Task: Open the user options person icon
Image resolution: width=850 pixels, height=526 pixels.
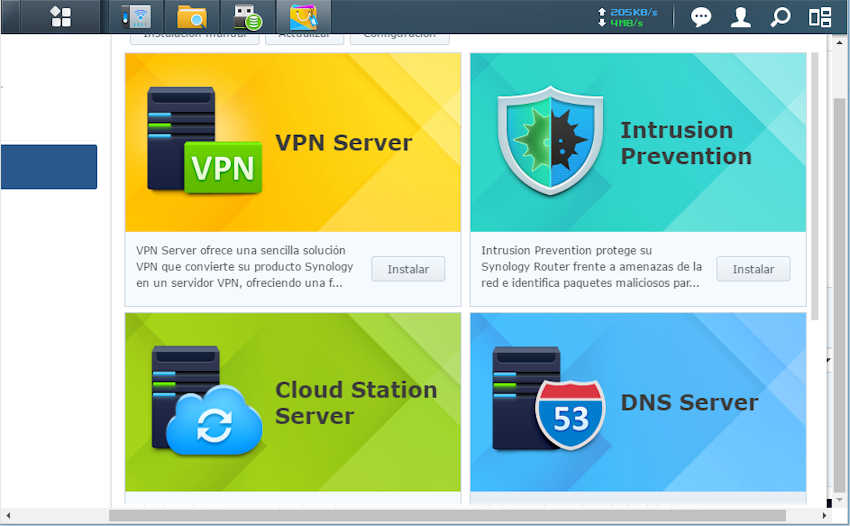Action: pyautogui.click(x=740, y=17)
